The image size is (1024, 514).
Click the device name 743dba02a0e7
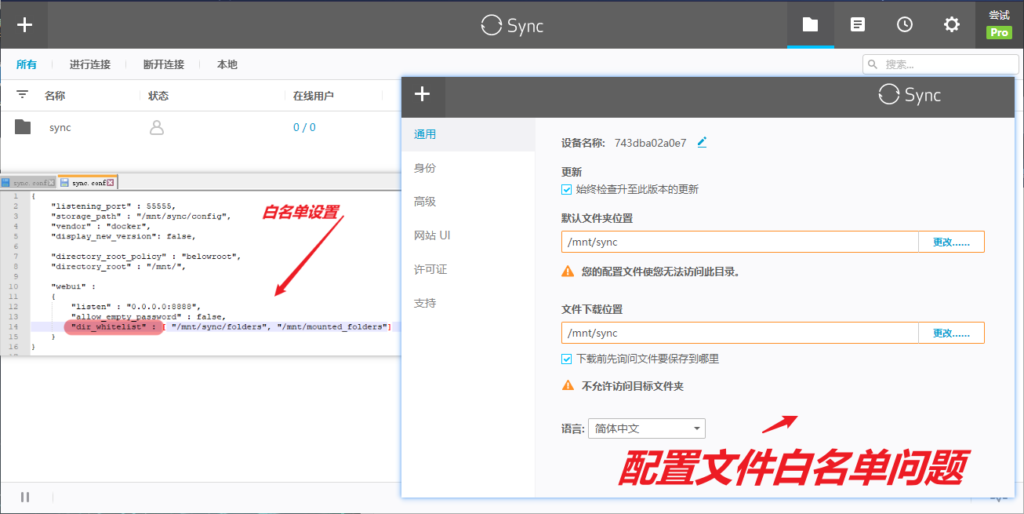click(650, 143)
